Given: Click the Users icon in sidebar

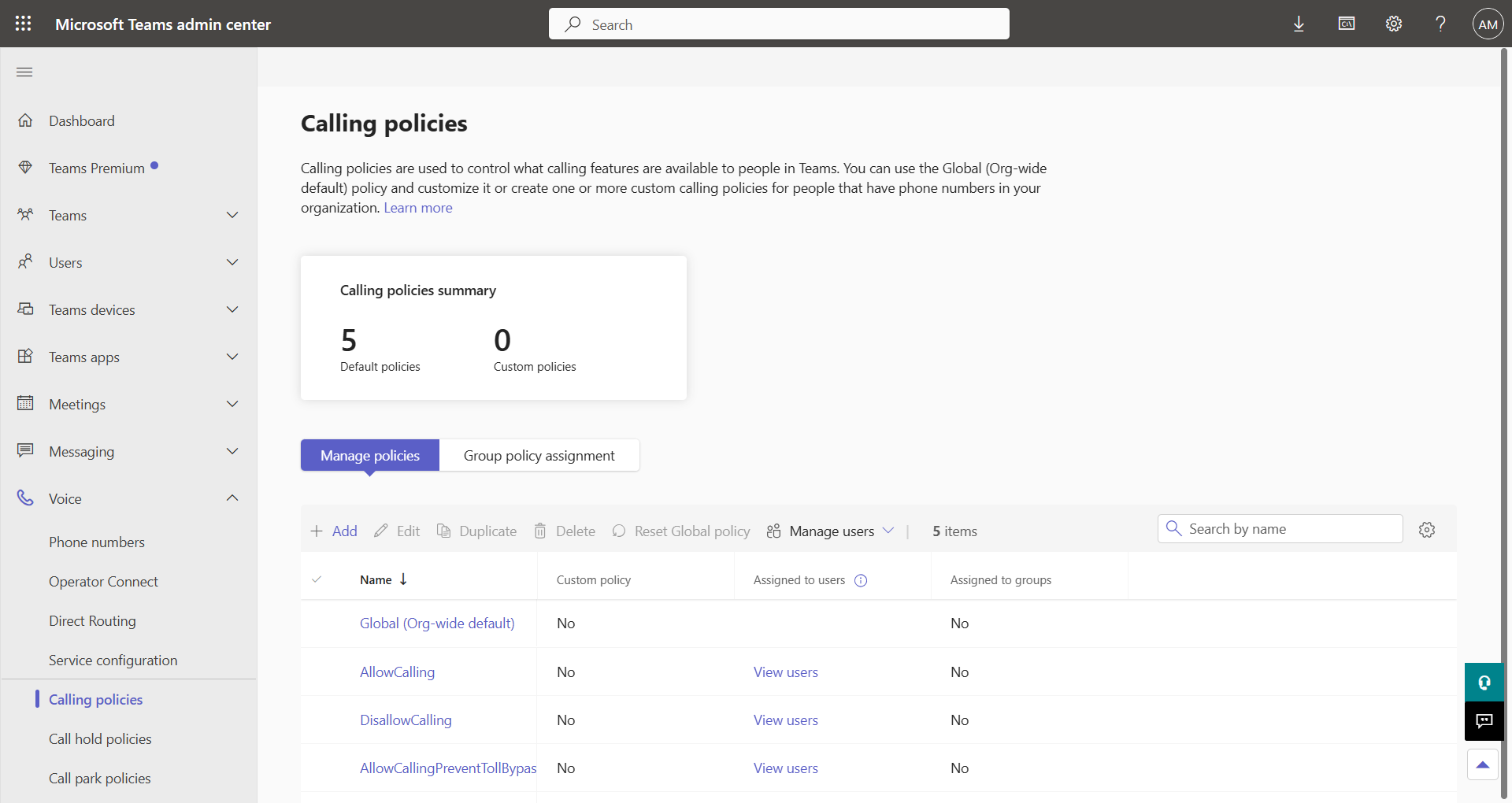Looking at the screenshot, I should [x=25, y=261].
